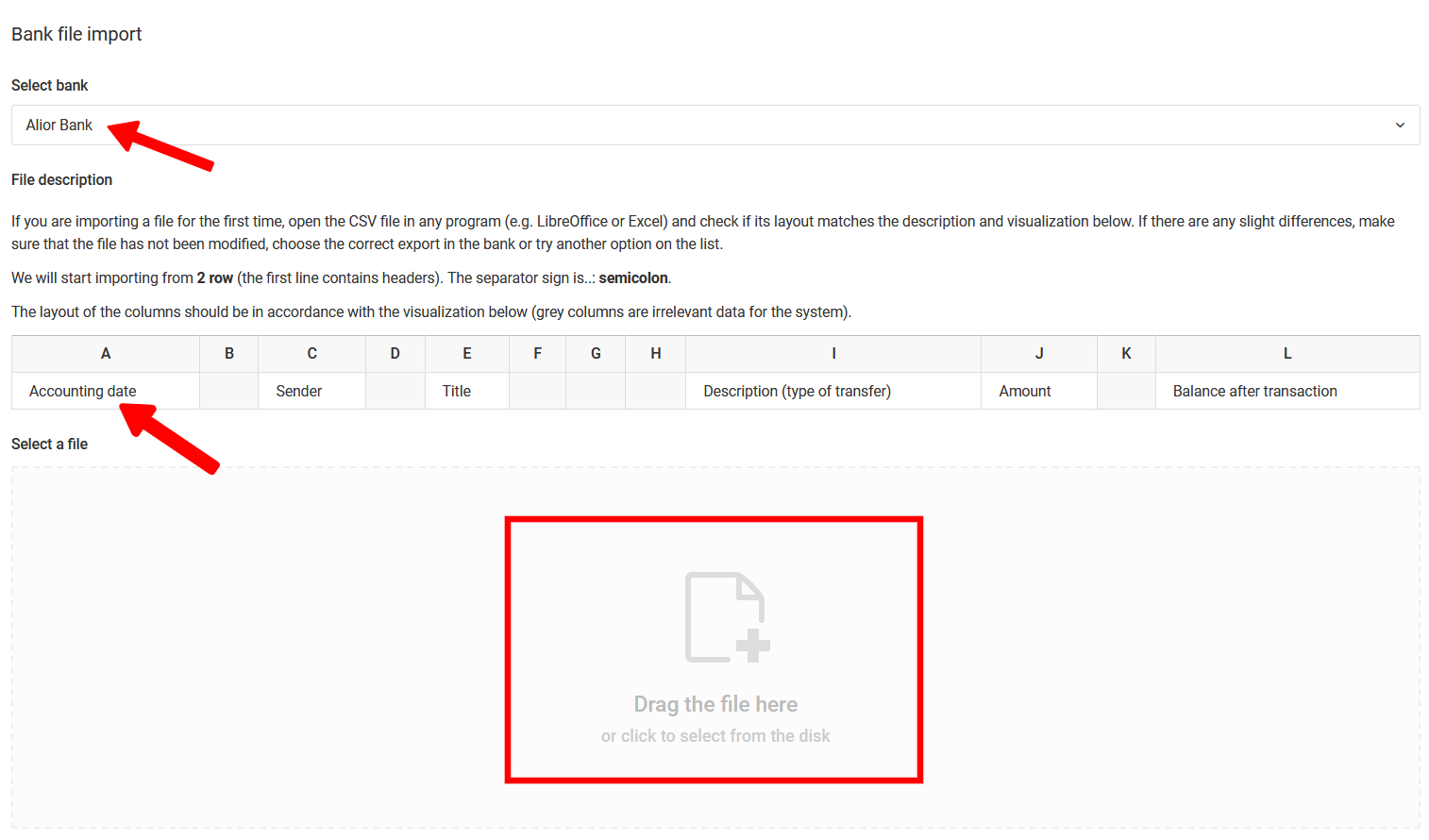The width and height of the screenshot is (1429, 840).
Task: Click "or click to select from the disk"
Action: pos(715,736)
